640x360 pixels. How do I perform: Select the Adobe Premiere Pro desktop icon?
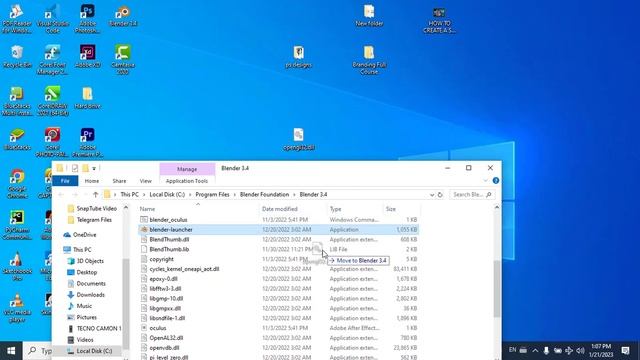click(x=87, y=142)
